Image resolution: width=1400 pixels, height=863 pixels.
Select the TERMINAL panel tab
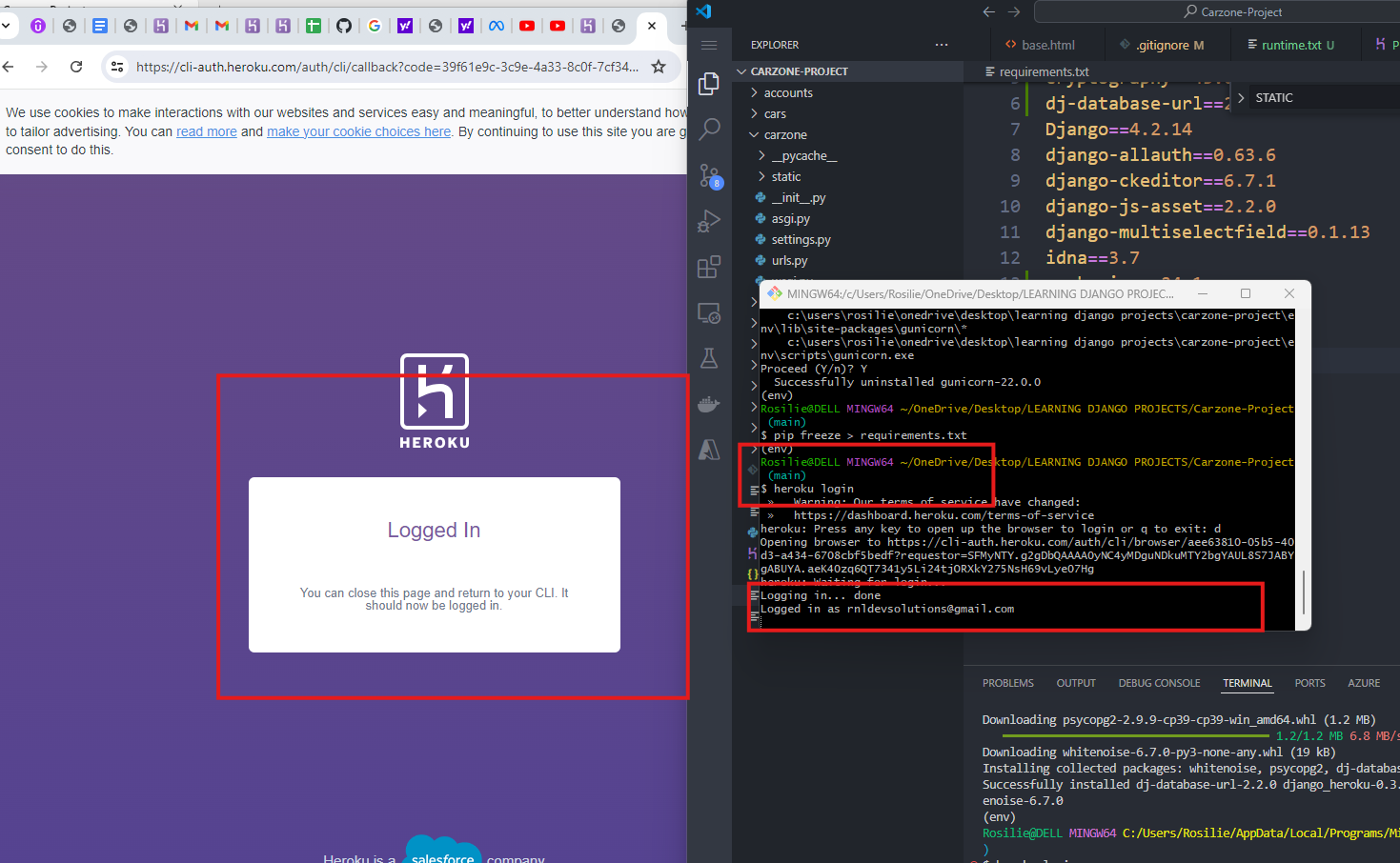coord(1248,683)
